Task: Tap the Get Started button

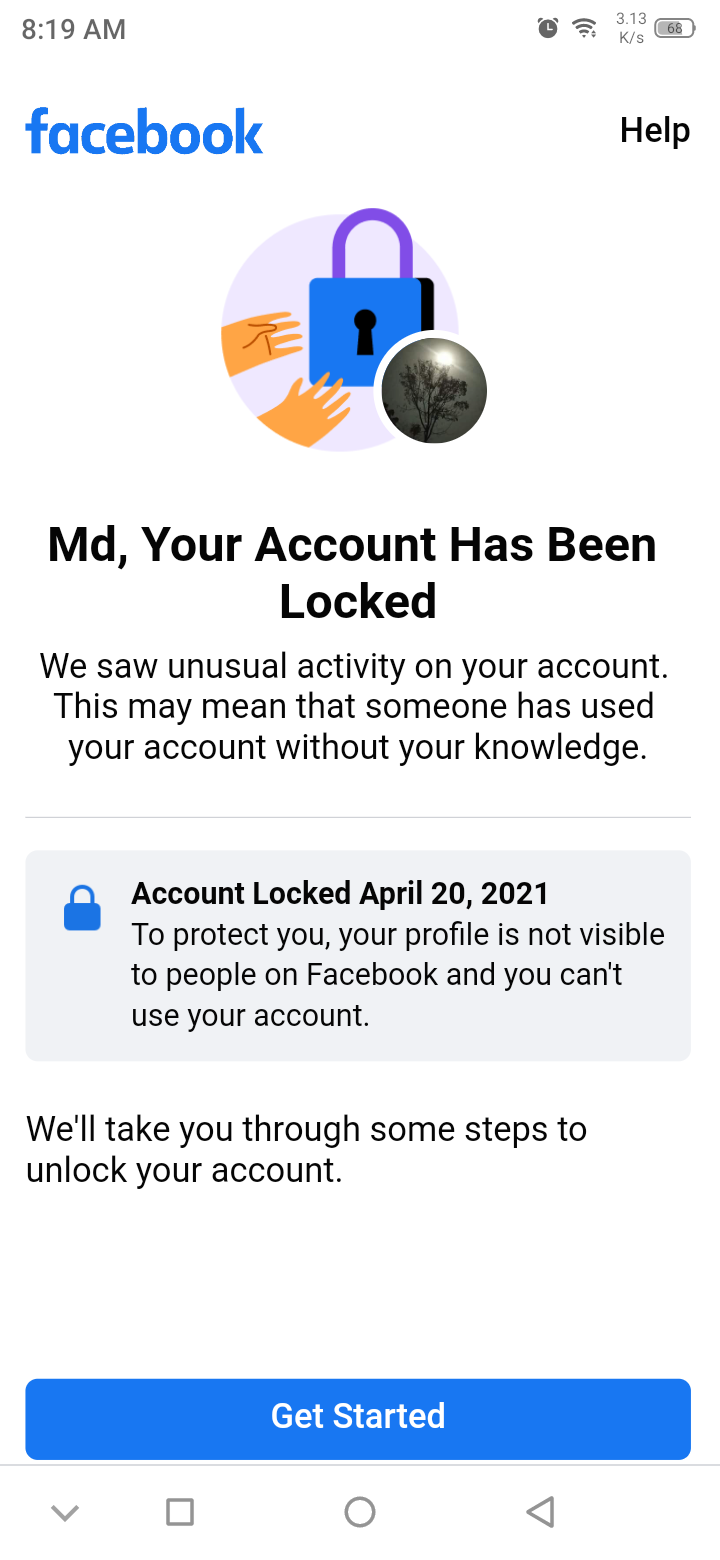Action: tap(357, 1419)
